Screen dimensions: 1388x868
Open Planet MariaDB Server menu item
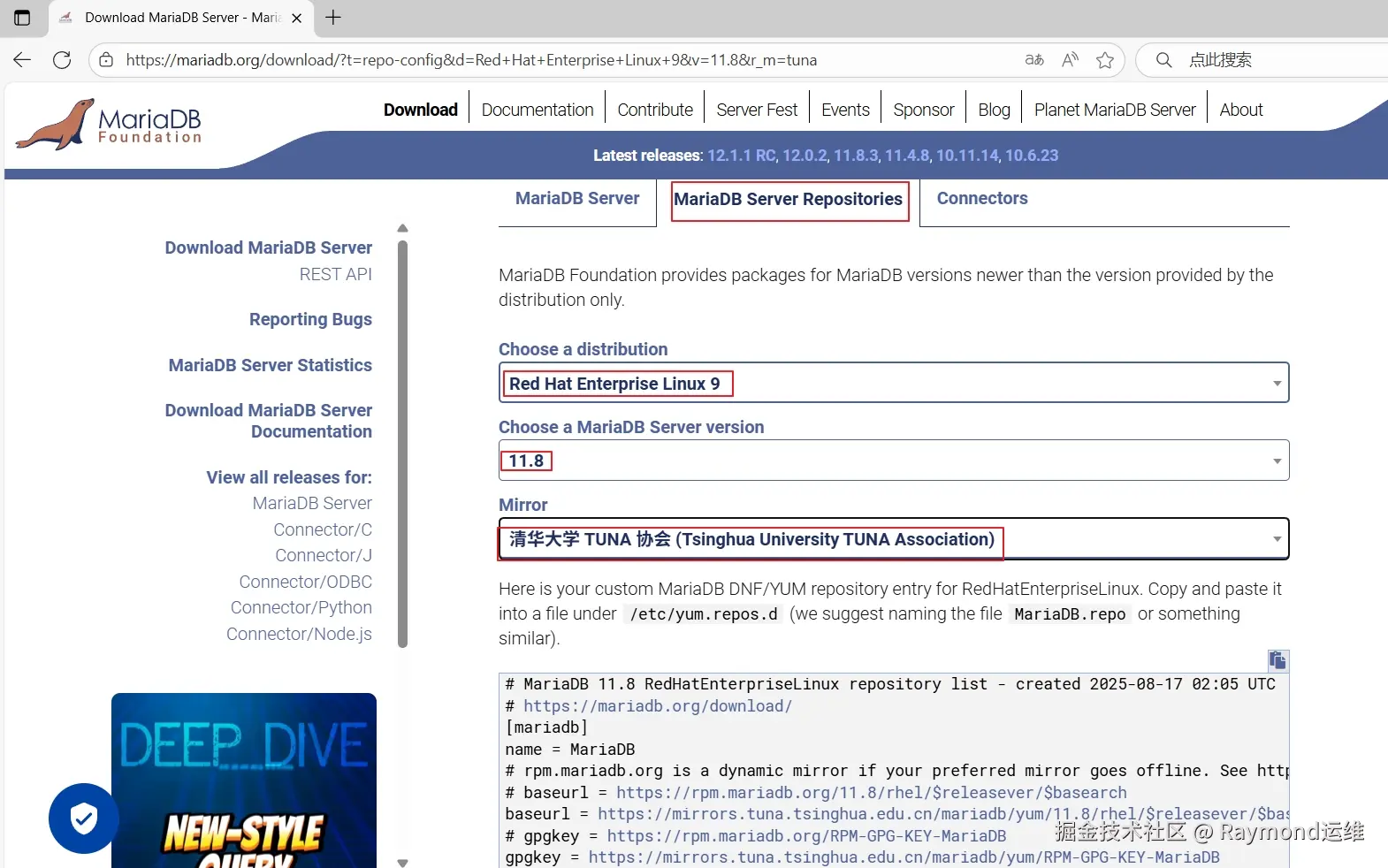pos(1115,110)
